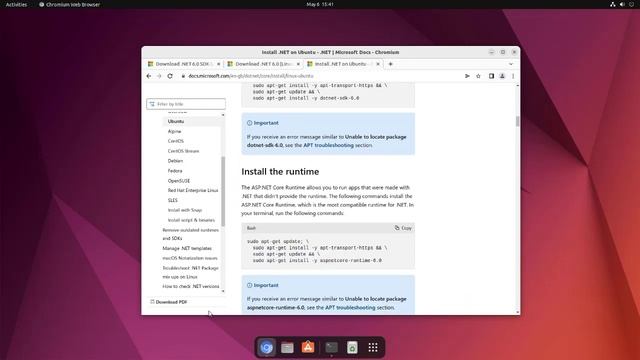
Task: Open the Chromium three-dot menu
Action: click(x=513, y=76)
